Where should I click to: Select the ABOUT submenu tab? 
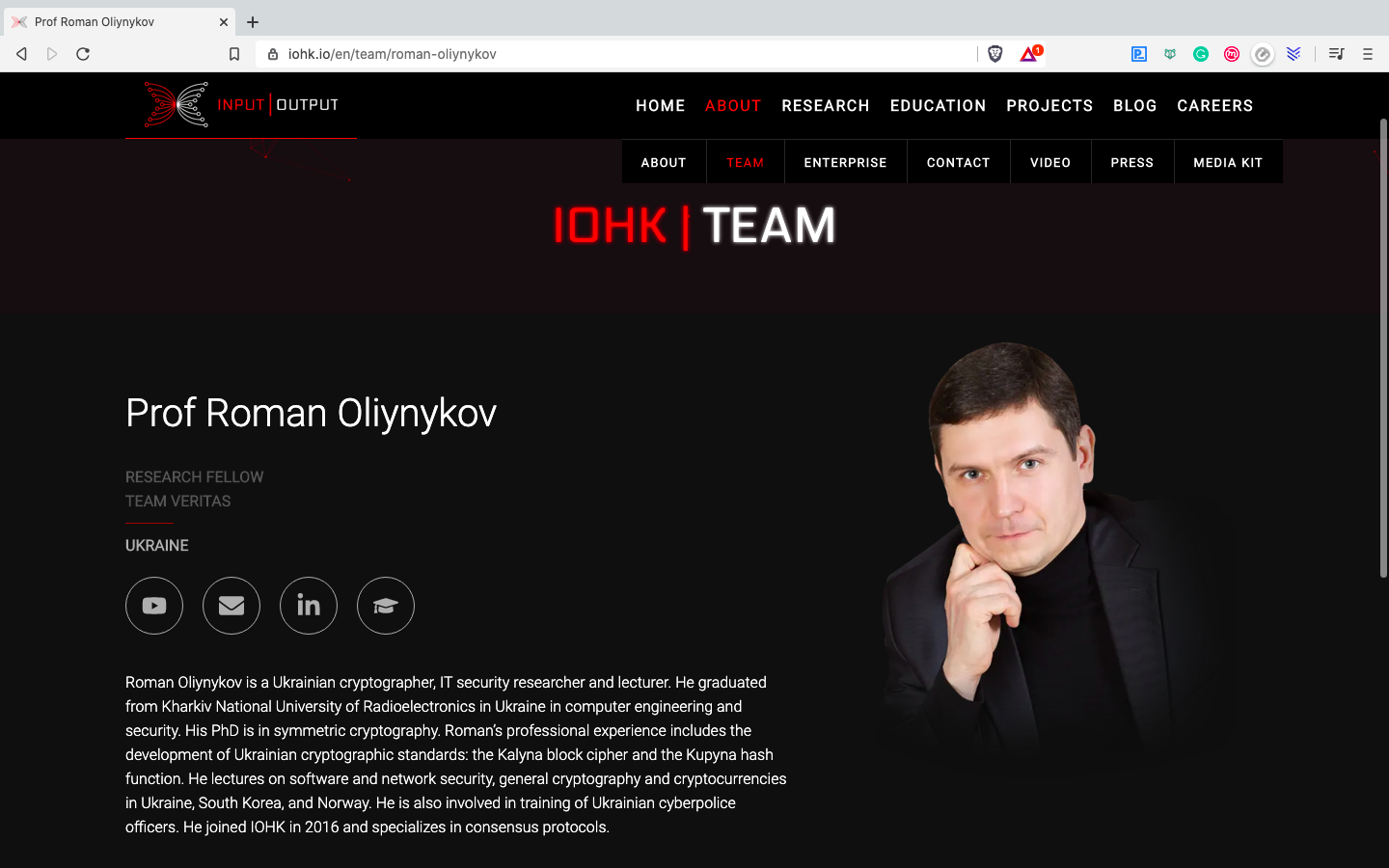coord(664,162)
